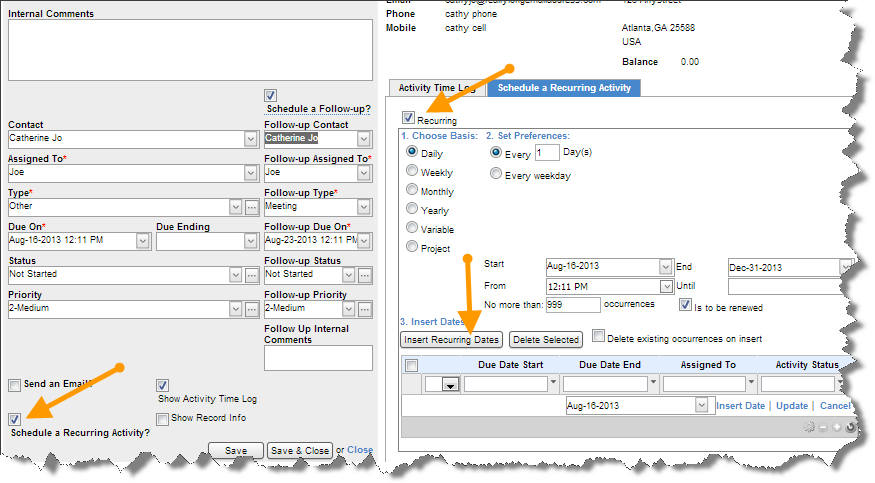Expand the Contact dropdown

pos(250,139)
